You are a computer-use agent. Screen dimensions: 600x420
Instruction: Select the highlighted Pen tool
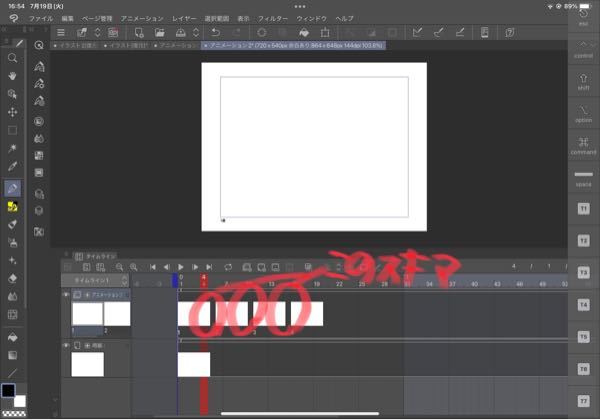[x=12, y=188]
